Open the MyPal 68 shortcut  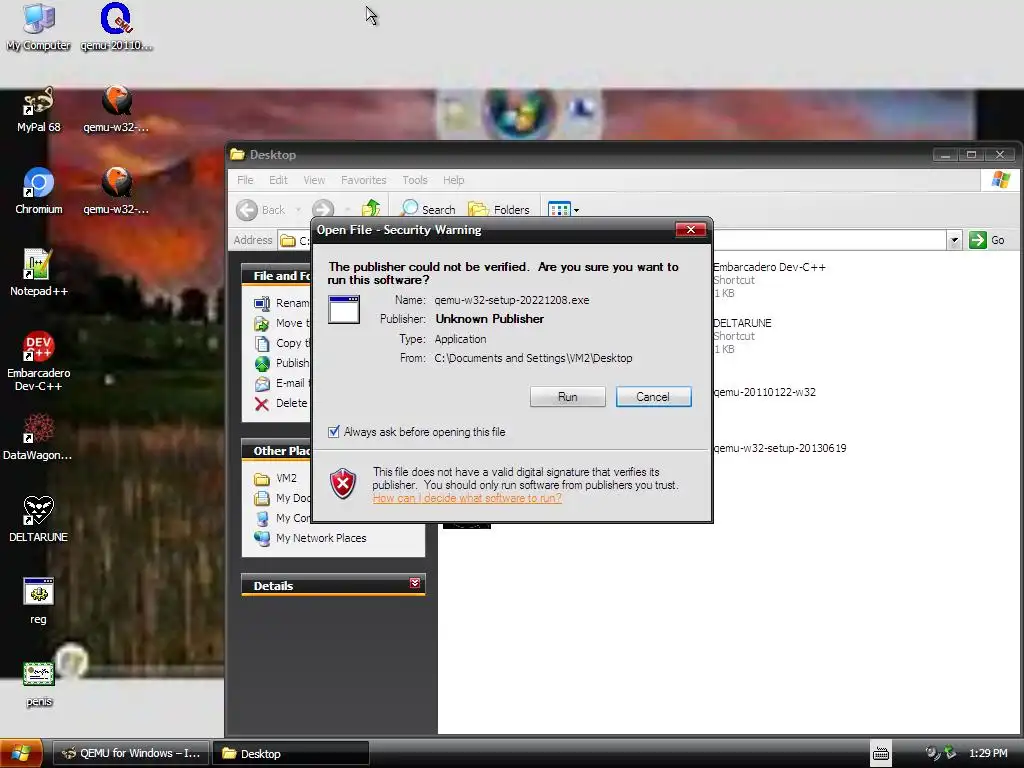[x=39, y=109]
